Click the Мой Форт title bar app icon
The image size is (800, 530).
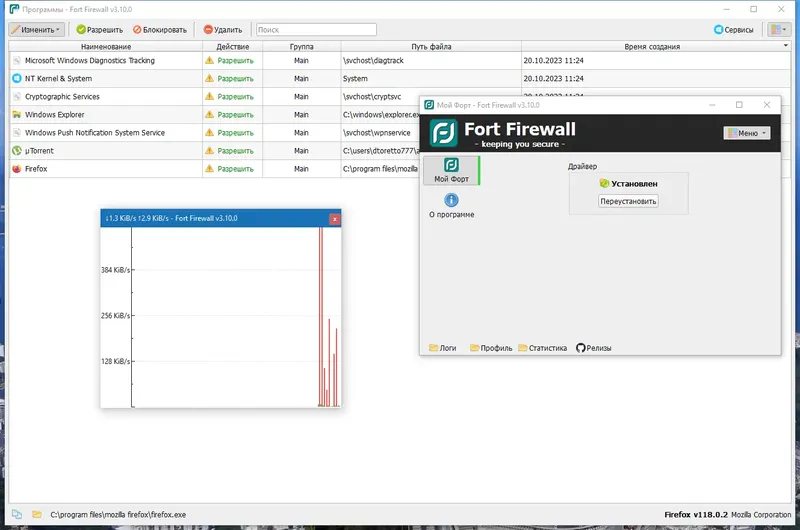tap(429, 105)
